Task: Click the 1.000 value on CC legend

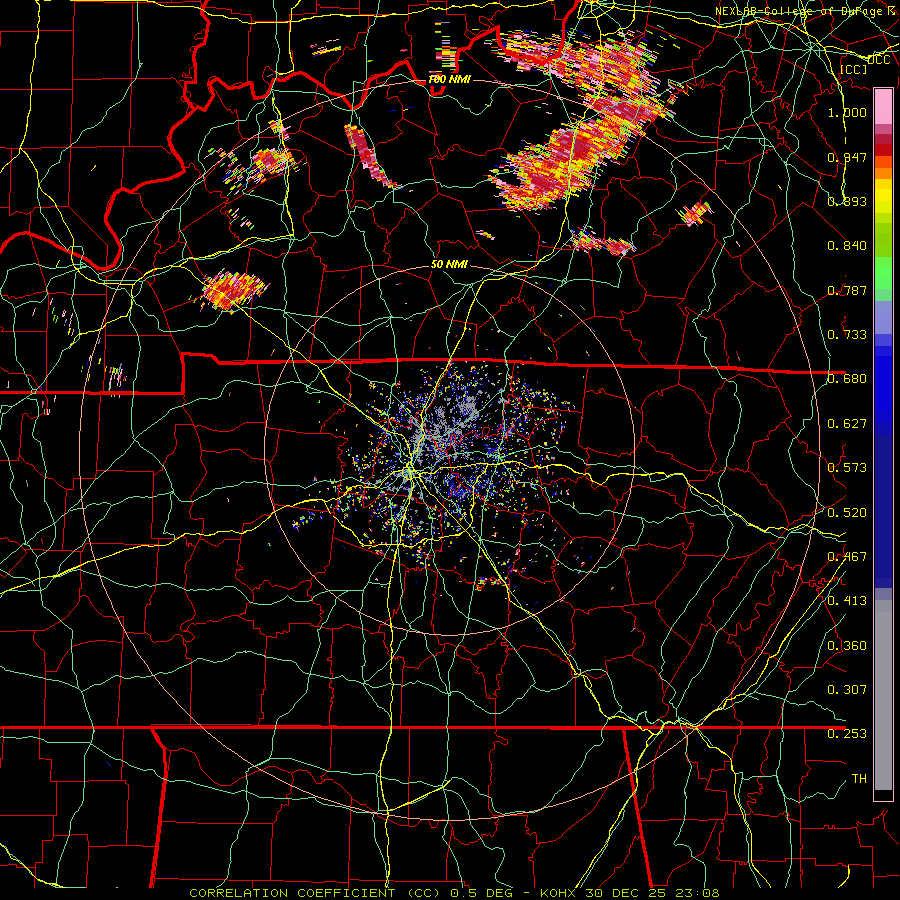Action: pyautogui.click(x=847, y=112)
